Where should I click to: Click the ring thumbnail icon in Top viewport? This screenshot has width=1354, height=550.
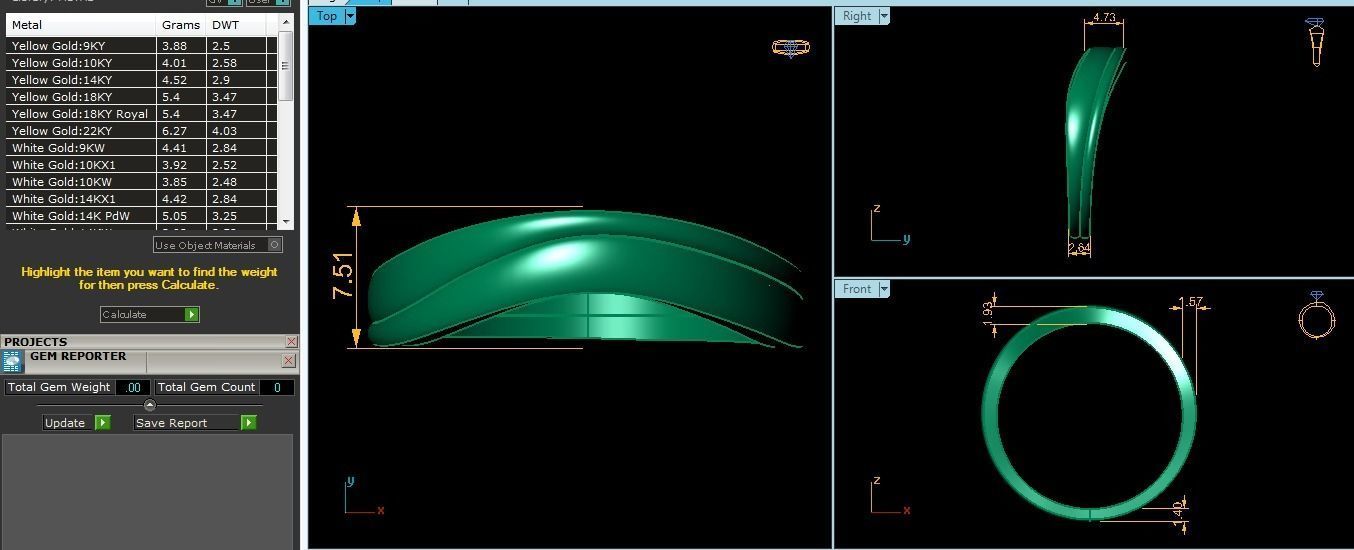pyautogui.click(x=791, y=47)
